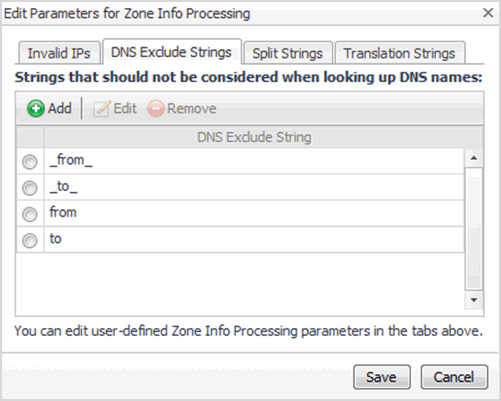Click the scrollbar down arrow

(474, 299)
